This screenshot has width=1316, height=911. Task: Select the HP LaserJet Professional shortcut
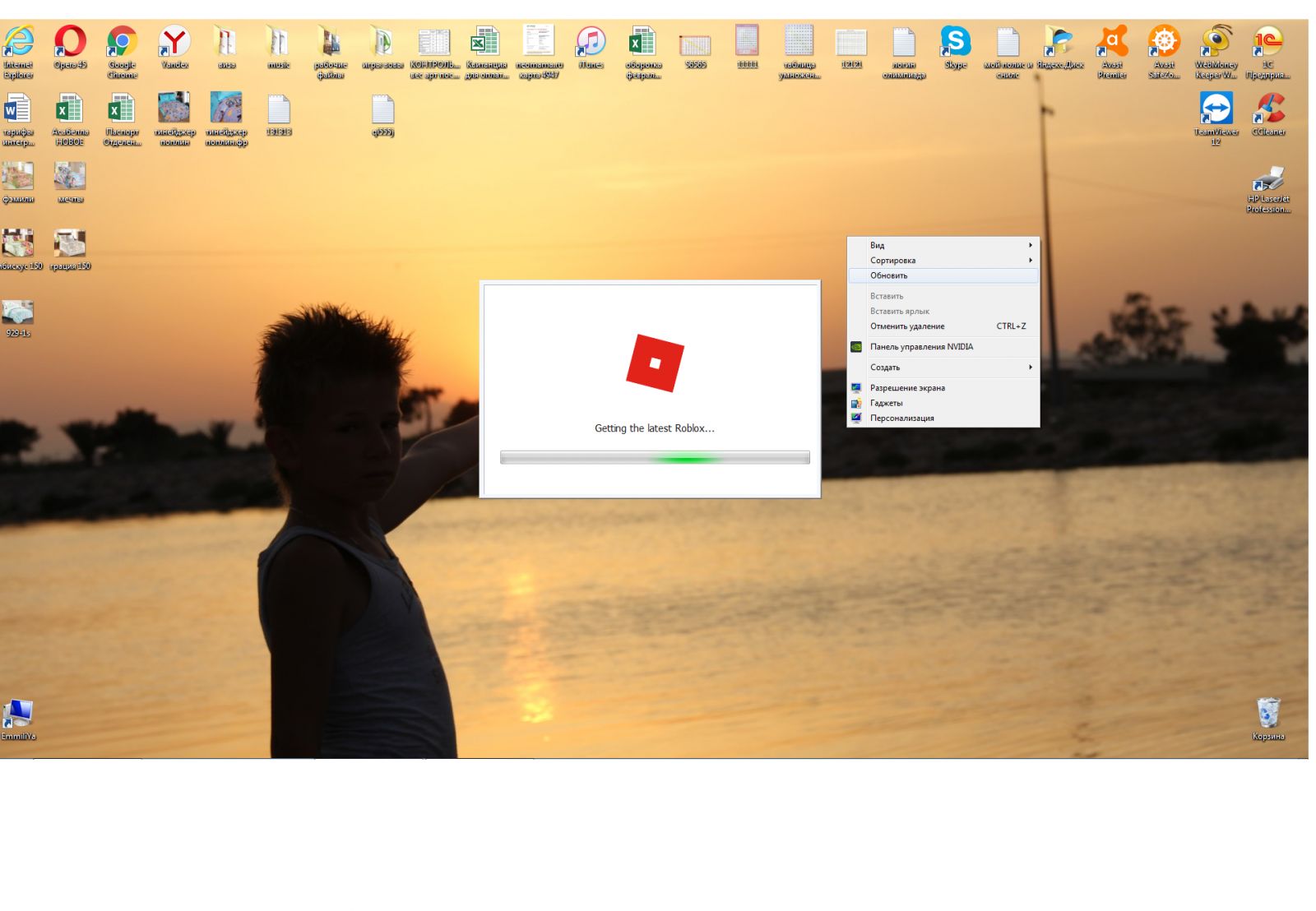coord(1268,188)
